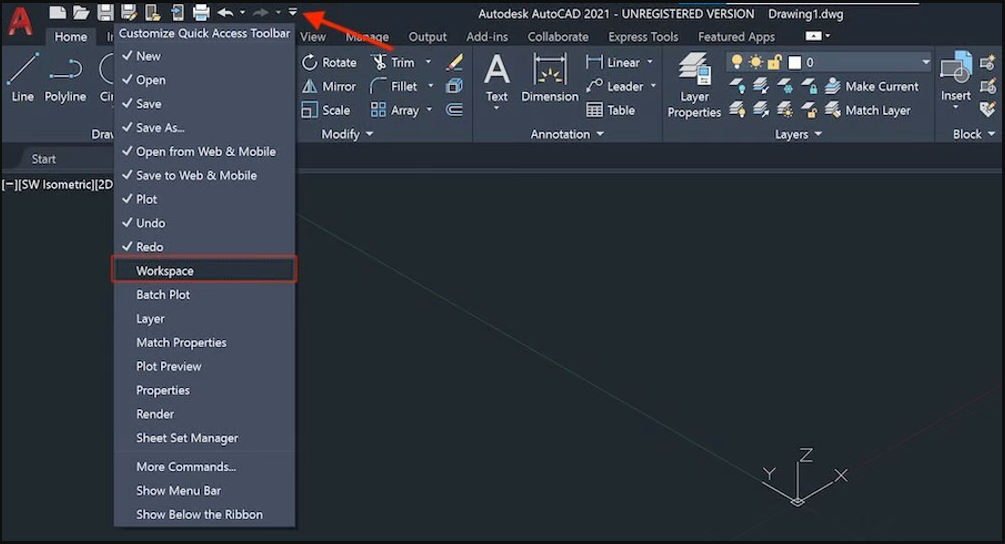This screenshot has width=1005, height=544.
Task: Click Open from Web & Mobile toolbar icon
Action: [x=153, y=12]
